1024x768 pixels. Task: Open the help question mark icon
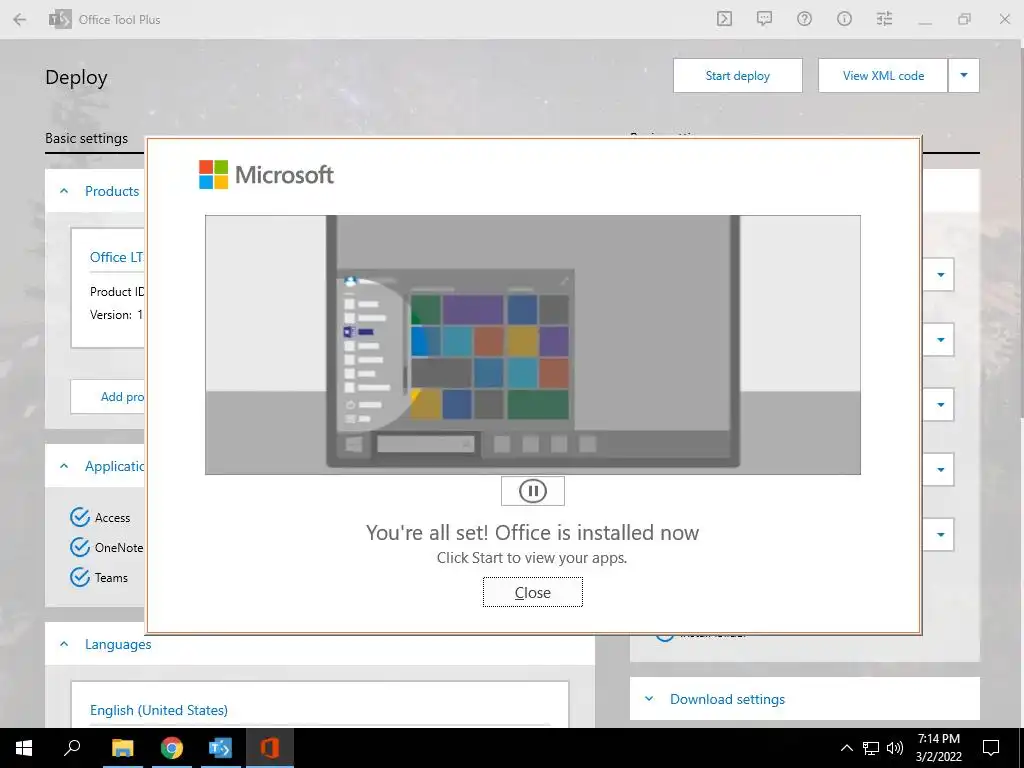click(x=804, y=19)
